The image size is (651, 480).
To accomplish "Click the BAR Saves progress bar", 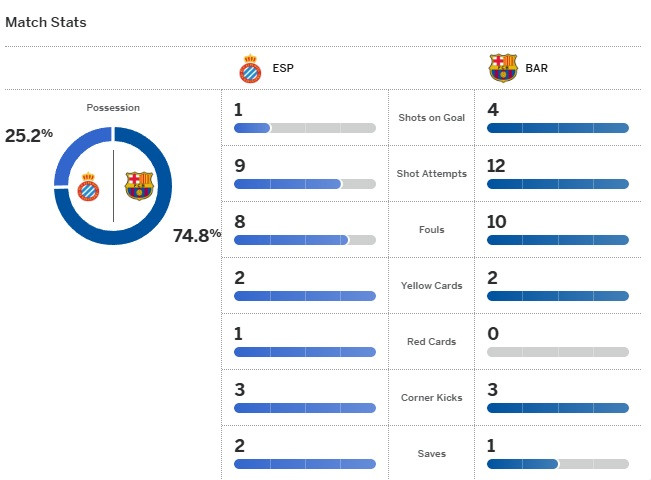I will [x=558, y=464].
